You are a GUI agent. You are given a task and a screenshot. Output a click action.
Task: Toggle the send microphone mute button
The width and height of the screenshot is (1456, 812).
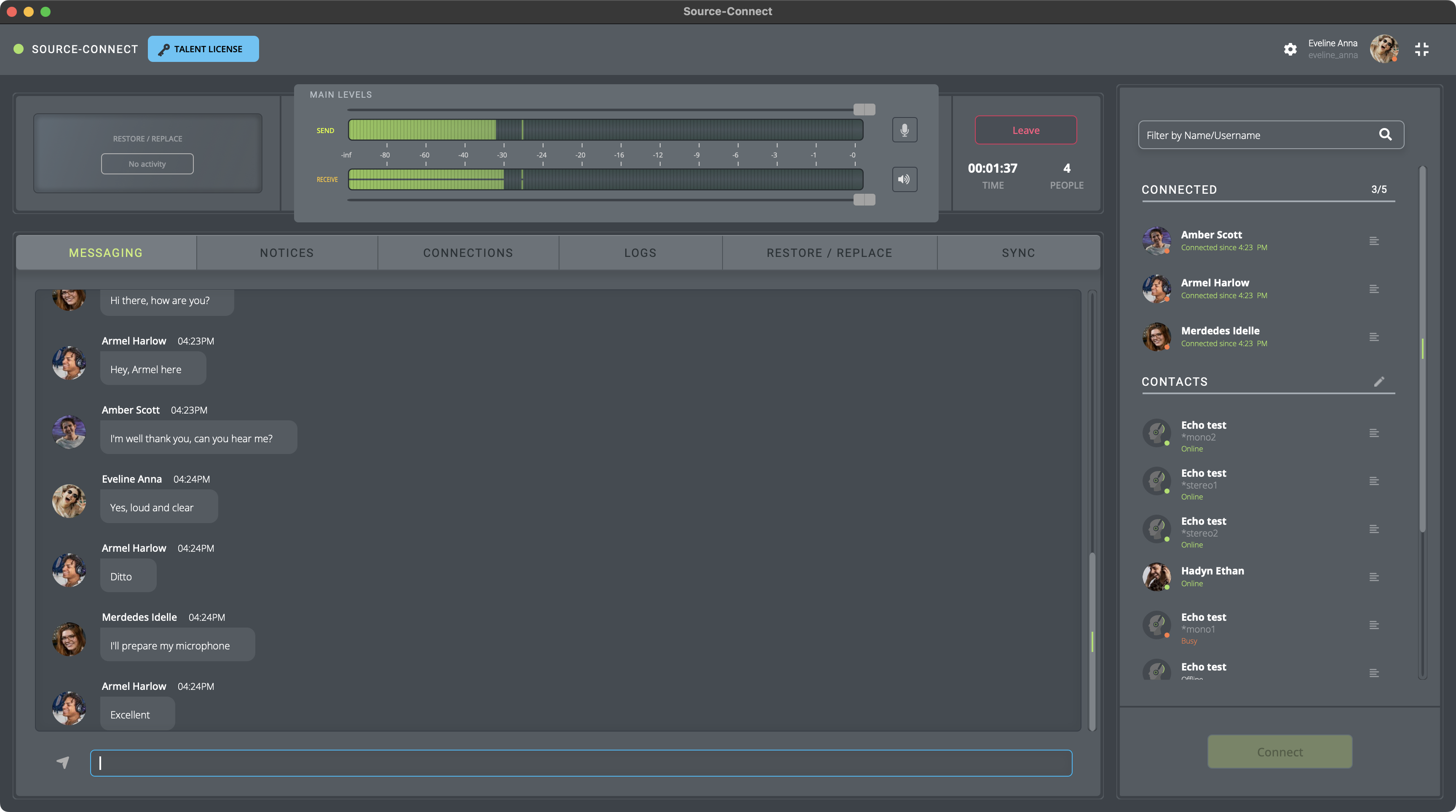click(x=905, y=130)
